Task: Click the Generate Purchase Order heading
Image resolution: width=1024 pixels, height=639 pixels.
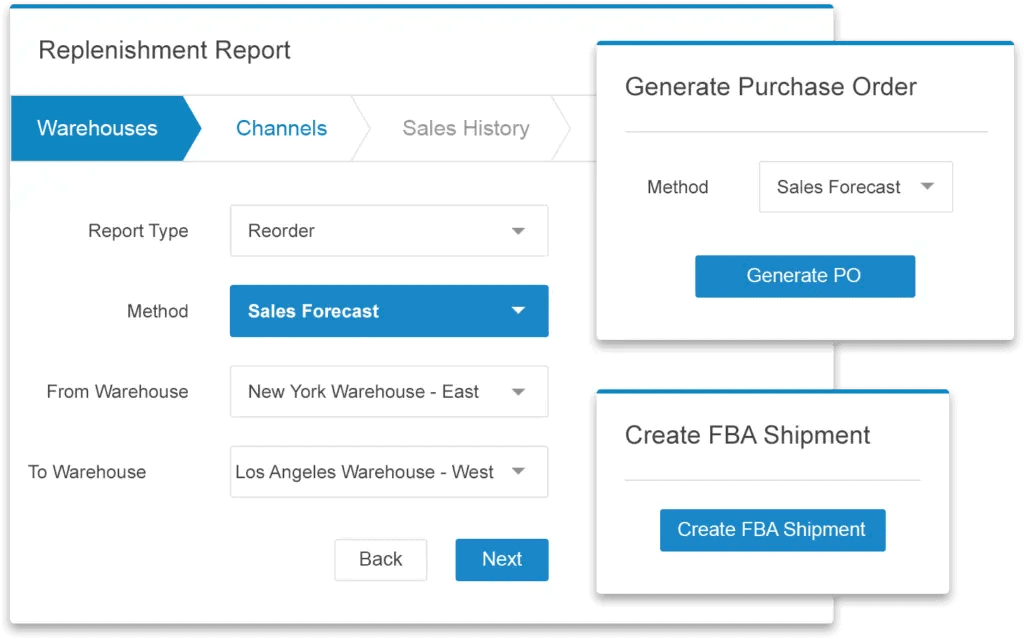Action: click(x=771, y=87)
